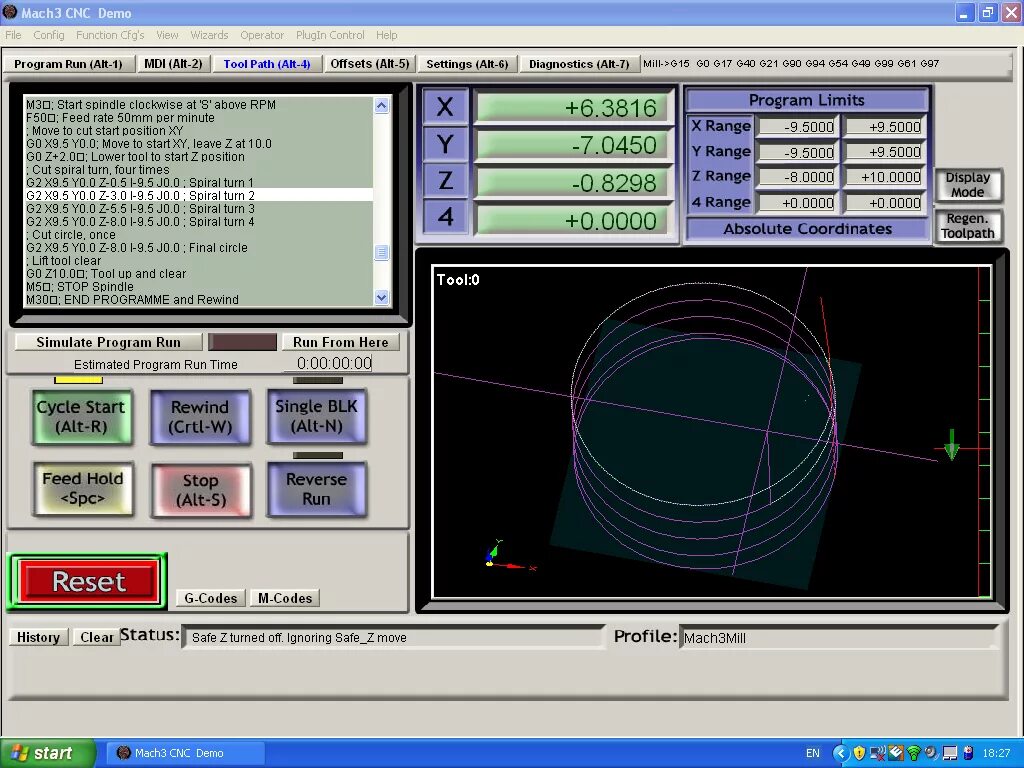The width and height of the screenshot is (1024, 768).
Task: Switch to Program Run (Alt-1) tab
Action: click(69, 64)
